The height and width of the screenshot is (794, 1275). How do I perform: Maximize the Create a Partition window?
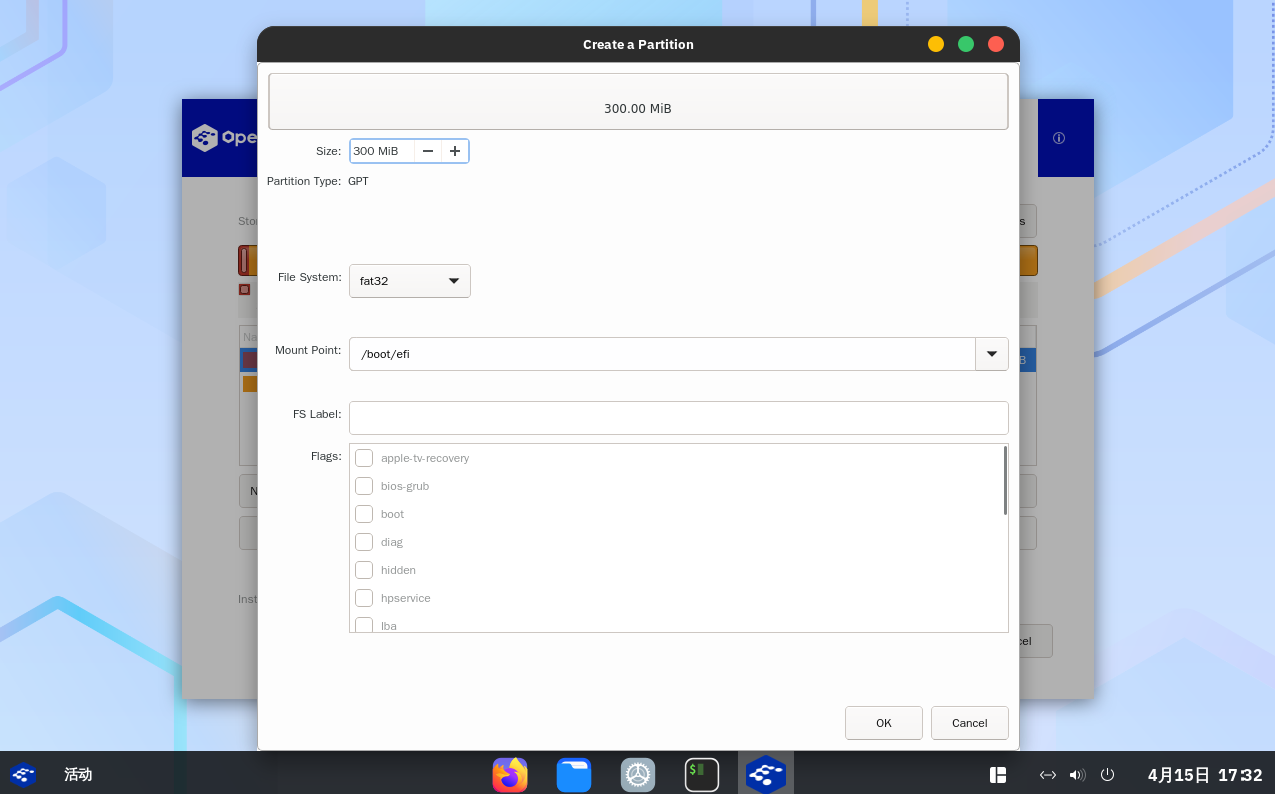coord(966,44)
